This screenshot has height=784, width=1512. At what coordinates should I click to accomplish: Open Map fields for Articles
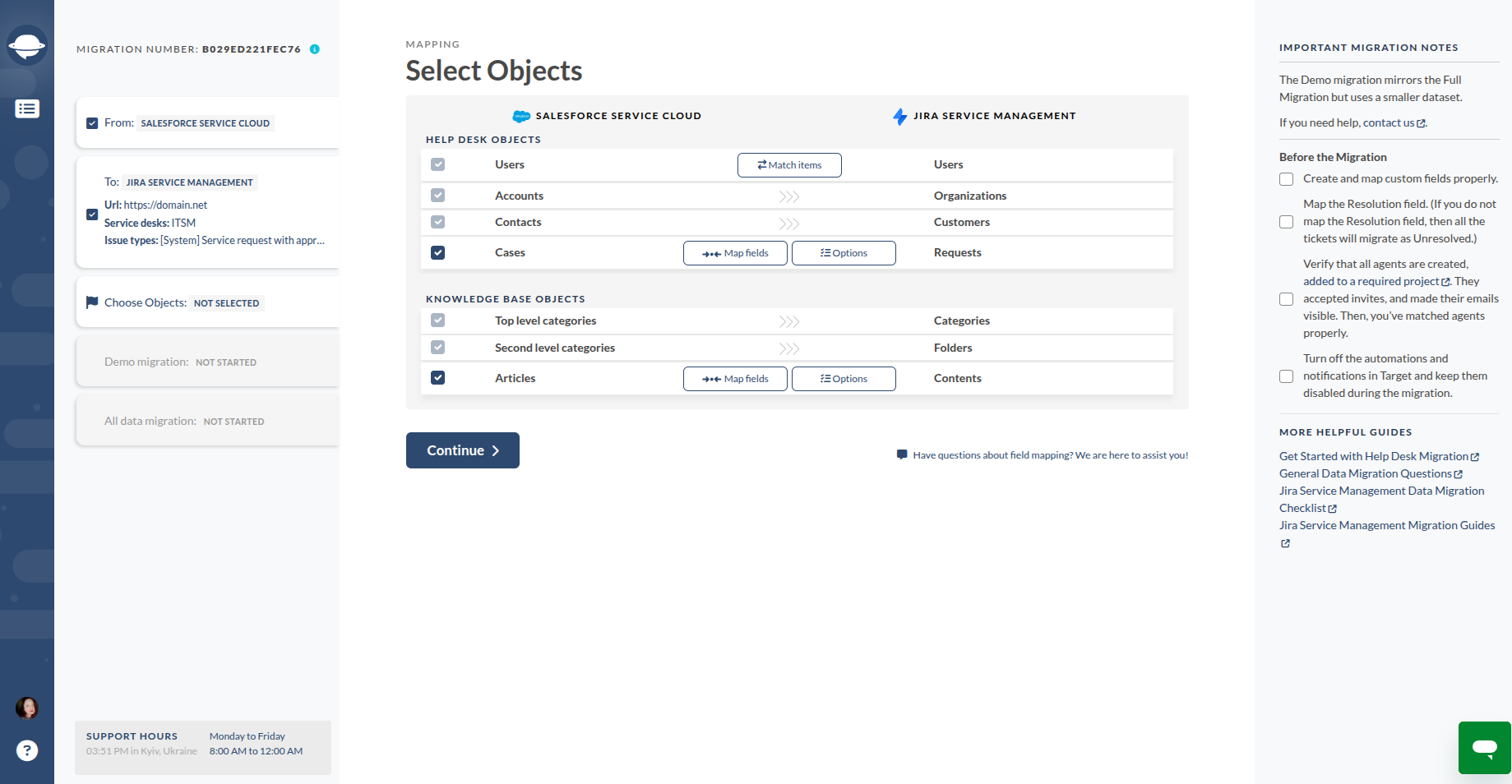(x=735, y=379)
